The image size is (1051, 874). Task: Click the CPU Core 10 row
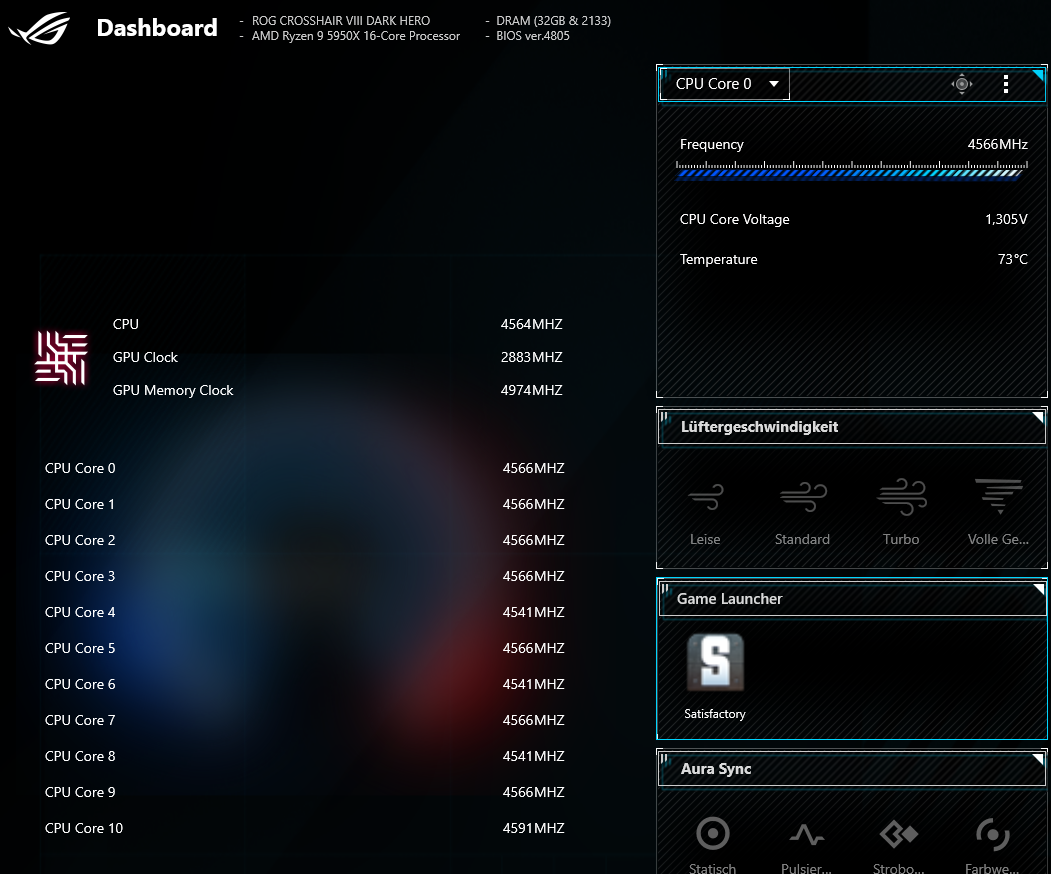(304, 828)
